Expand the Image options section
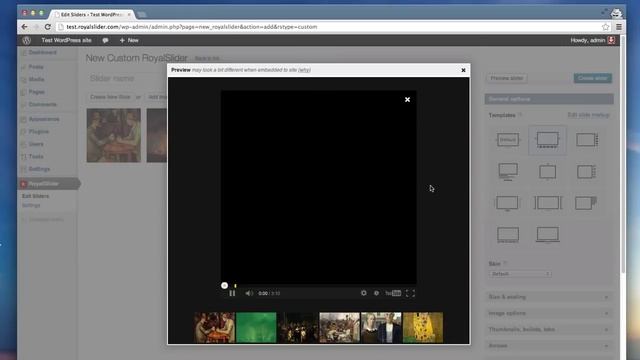 549,313
